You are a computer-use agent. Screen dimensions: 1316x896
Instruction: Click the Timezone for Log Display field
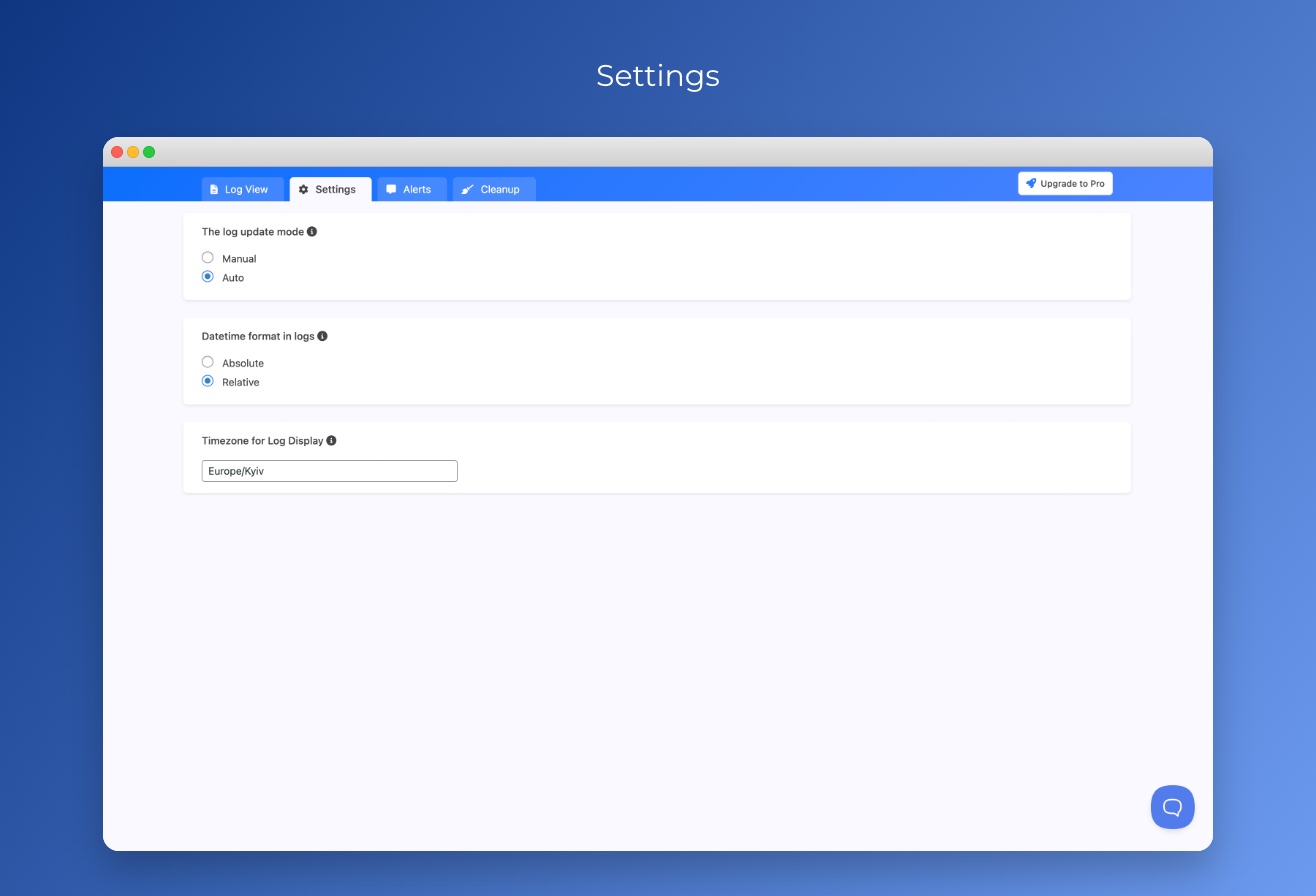[330, 471]
